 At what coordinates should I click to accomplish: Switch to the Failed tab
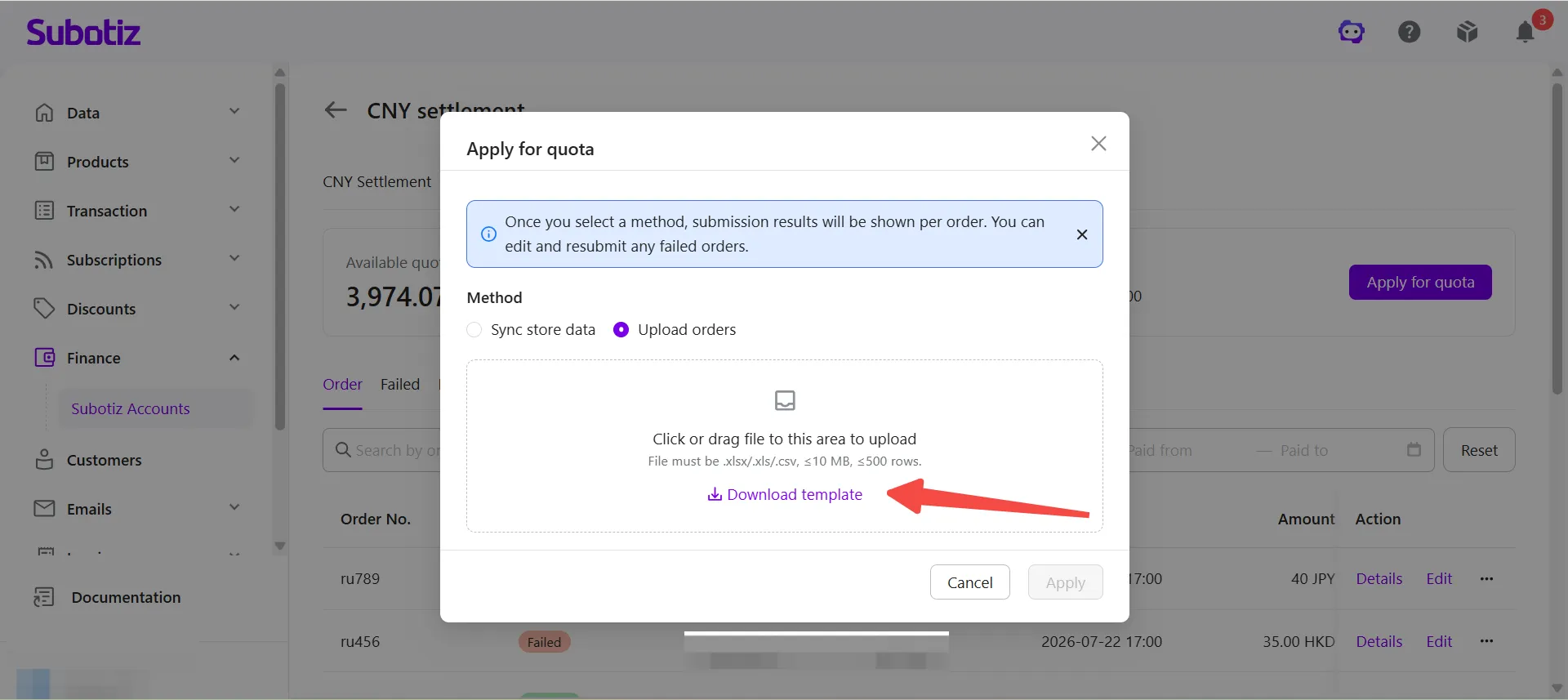(x=400, y=384)
